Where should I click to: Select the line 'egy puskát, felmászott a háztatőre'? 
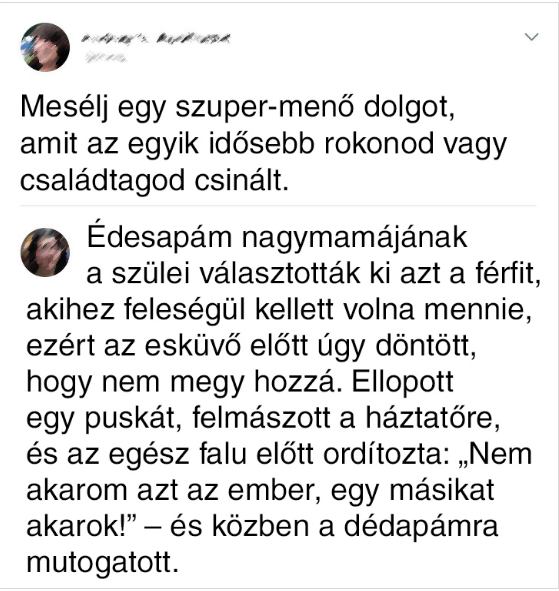coord(263,419)
